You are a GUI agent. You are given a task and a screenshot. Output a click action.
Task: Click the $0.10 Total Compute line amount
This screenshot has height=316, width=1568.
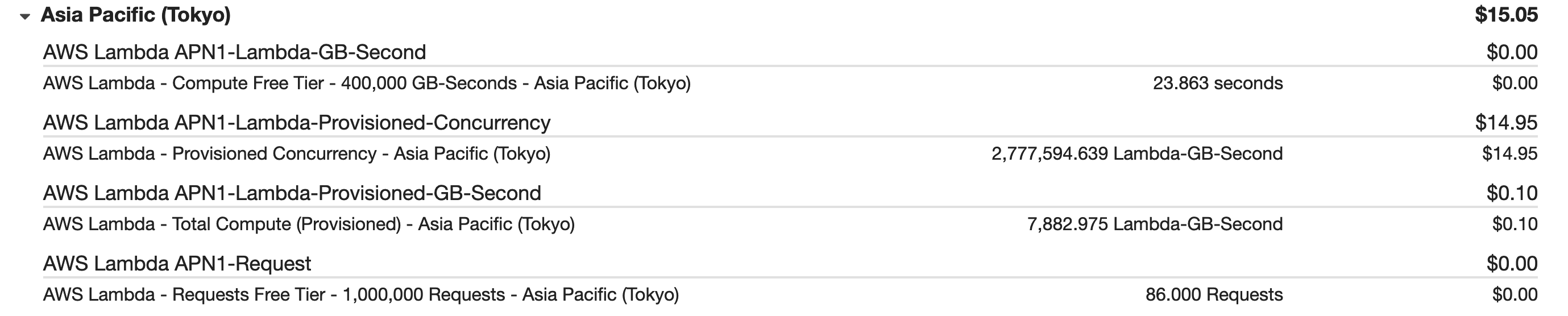pos(1515,224)
